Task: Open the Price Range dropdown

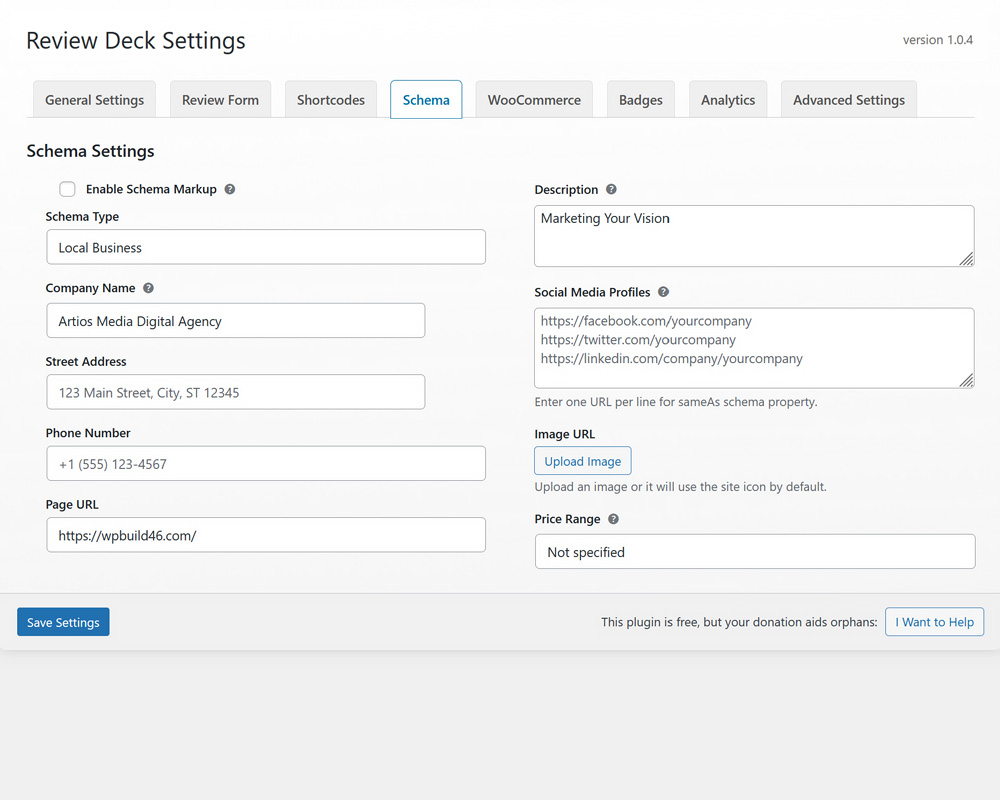Action: pyautogui.click(x=754, y=551)
